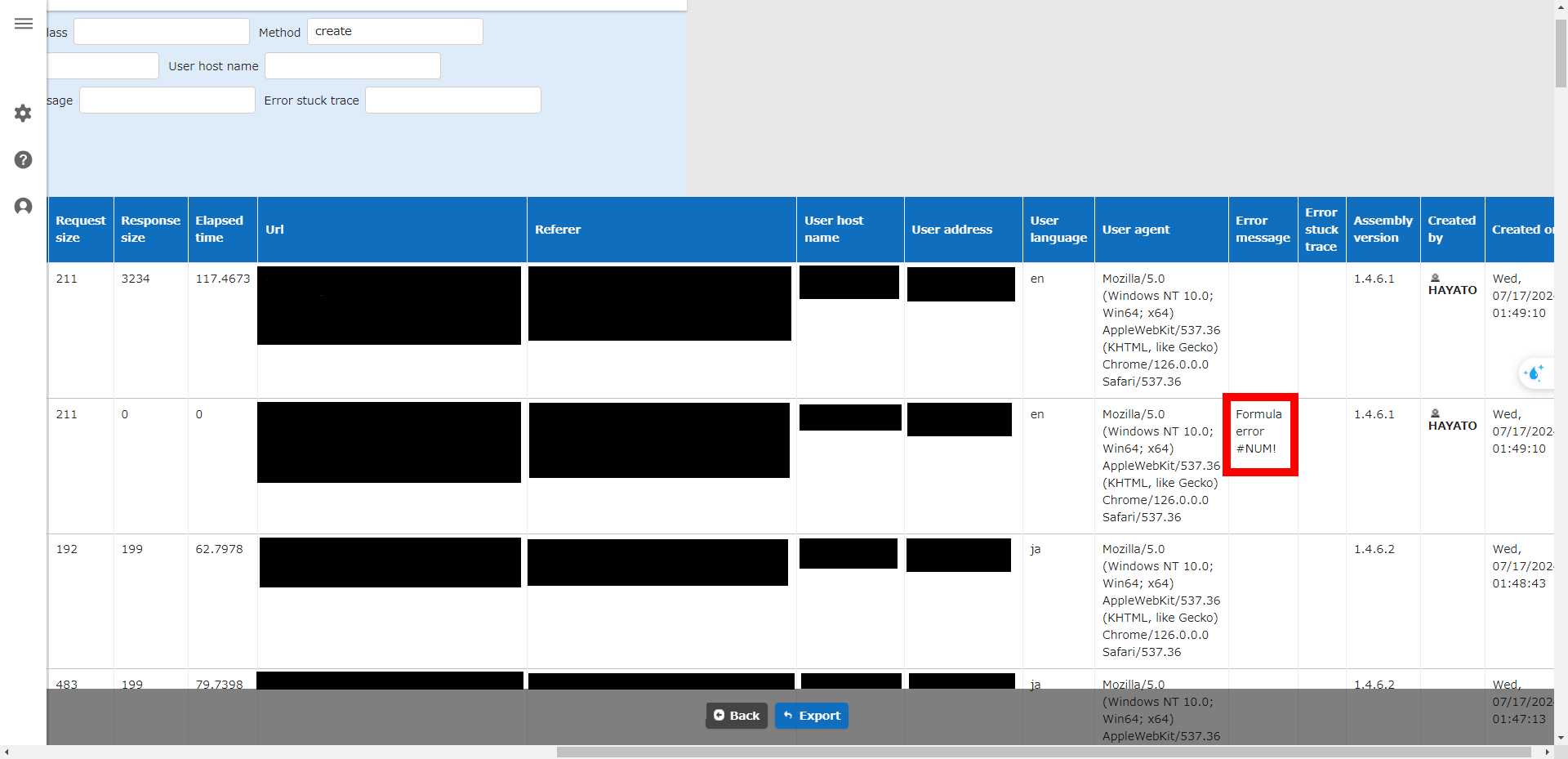Sort by Created on column header
Screen dimensions: 1568x759
[x=1520, y=230]
